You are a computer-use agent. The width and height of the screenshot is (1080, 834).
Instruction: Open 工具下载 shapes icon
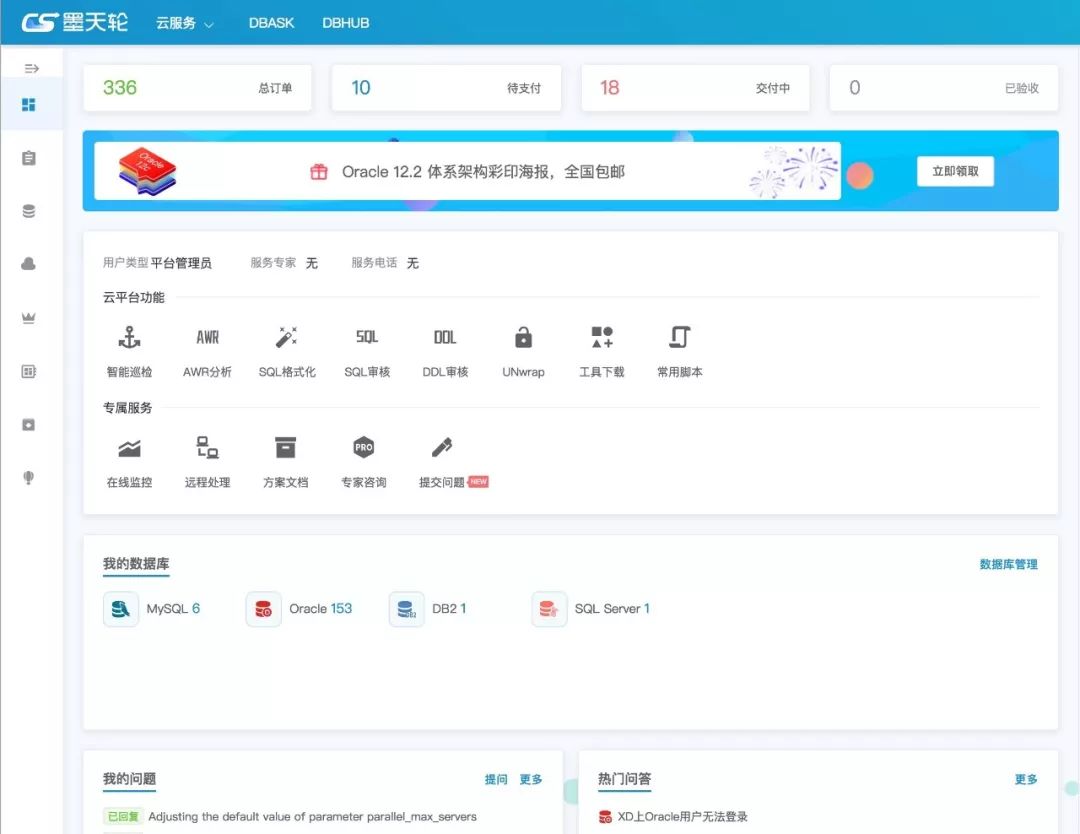602,337
